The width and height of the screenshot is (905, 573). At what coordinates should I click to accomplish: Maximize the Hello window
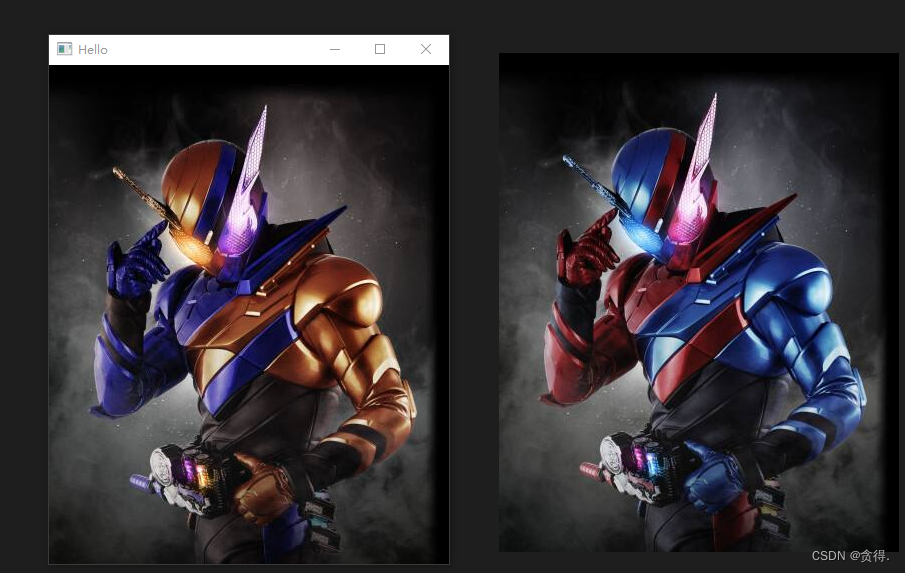[380, 50]
